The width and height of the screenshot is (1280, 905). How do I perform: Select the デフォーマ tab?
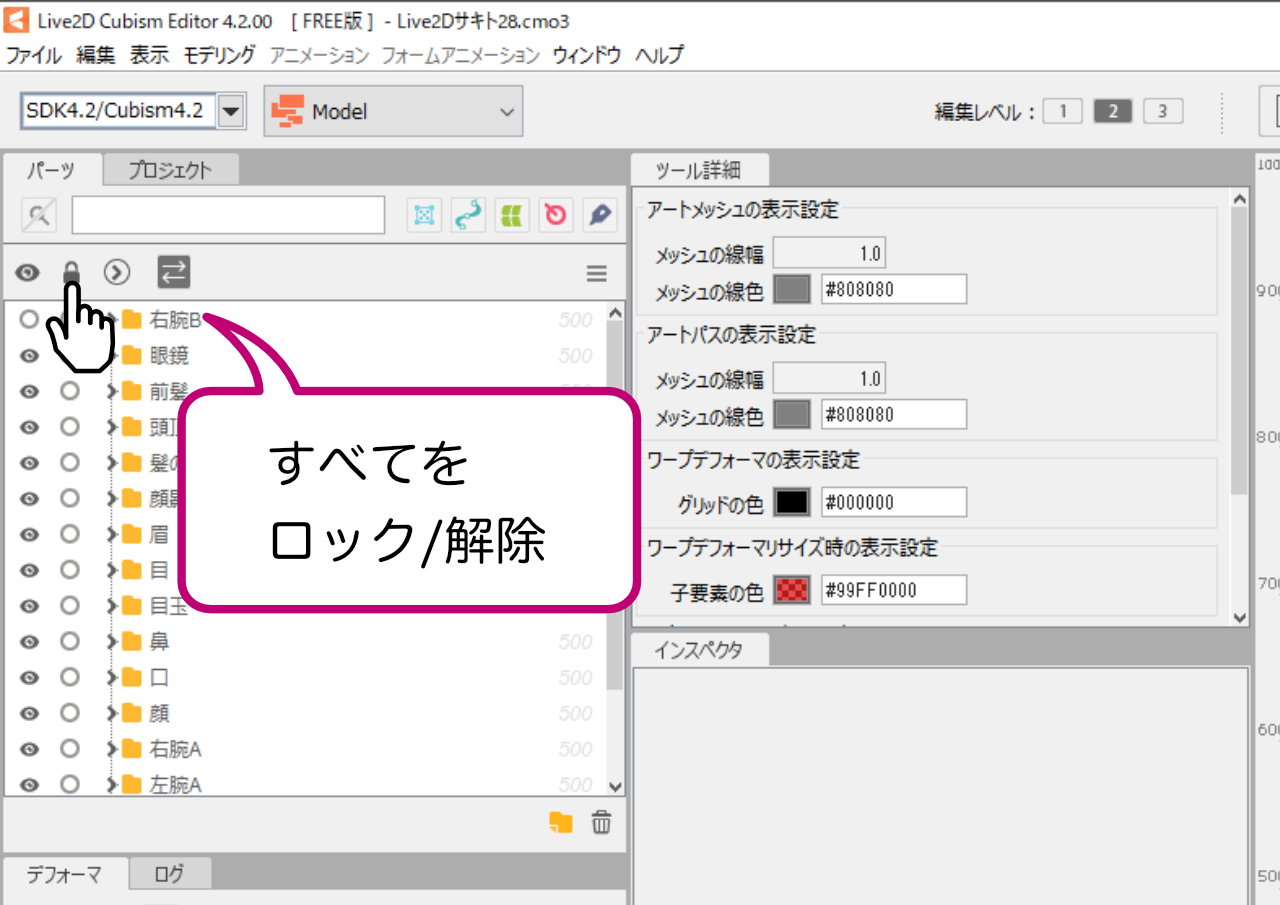64,875
